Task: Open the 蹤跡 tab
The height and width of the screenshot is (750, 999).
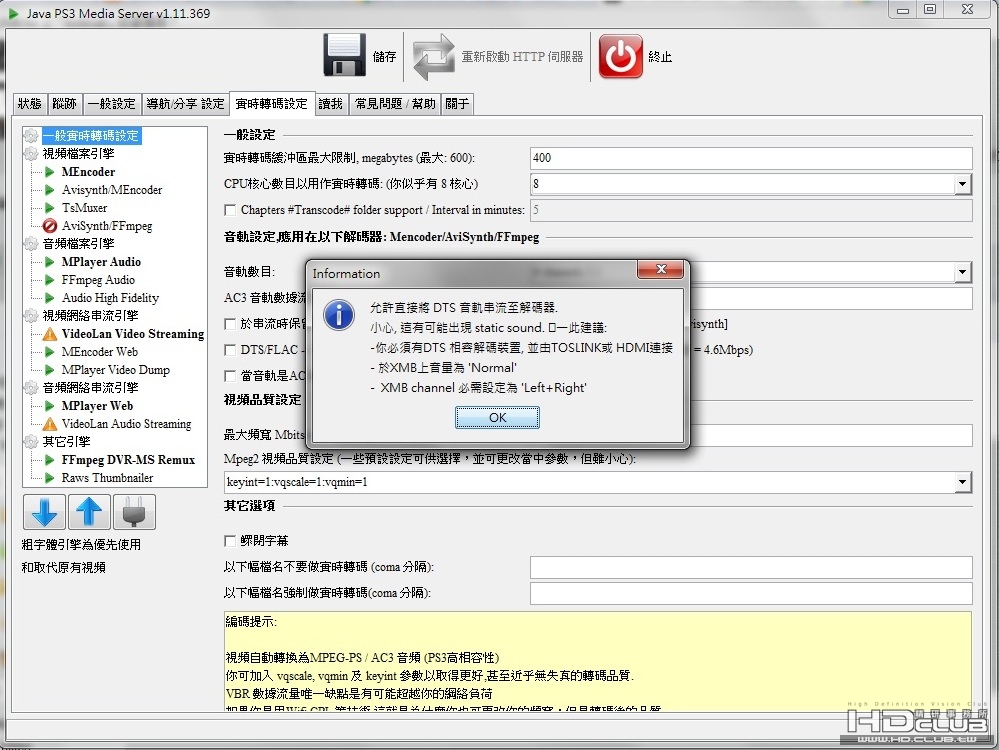Action: 64,104
